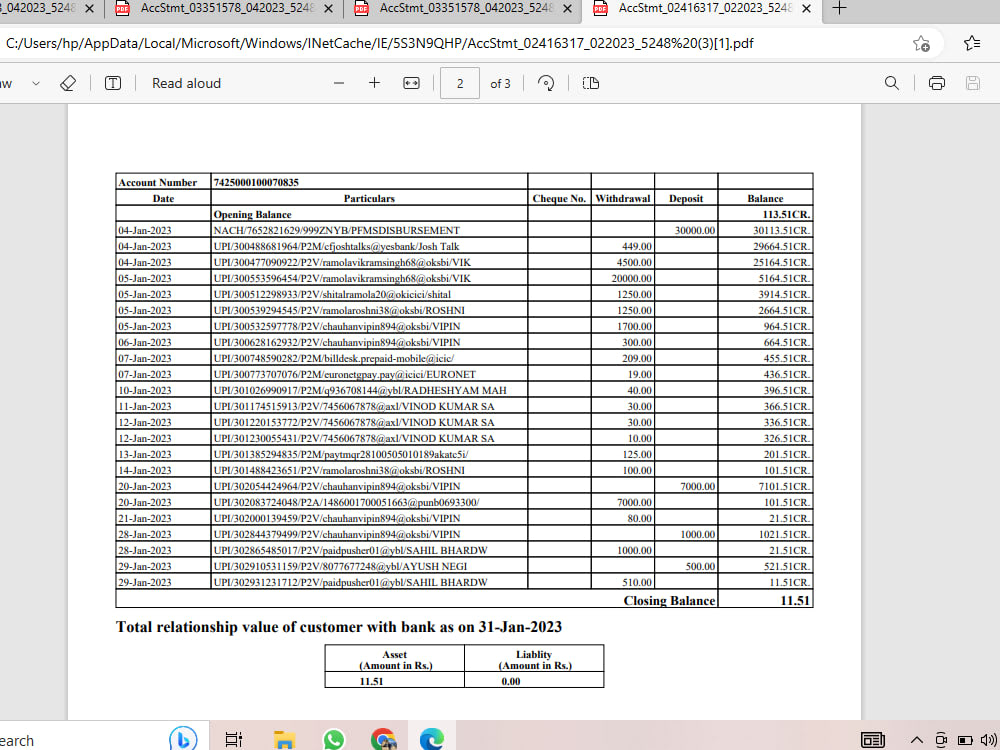Open File Explorer from taskbar

pyautogui.click(x=284, y=739)
